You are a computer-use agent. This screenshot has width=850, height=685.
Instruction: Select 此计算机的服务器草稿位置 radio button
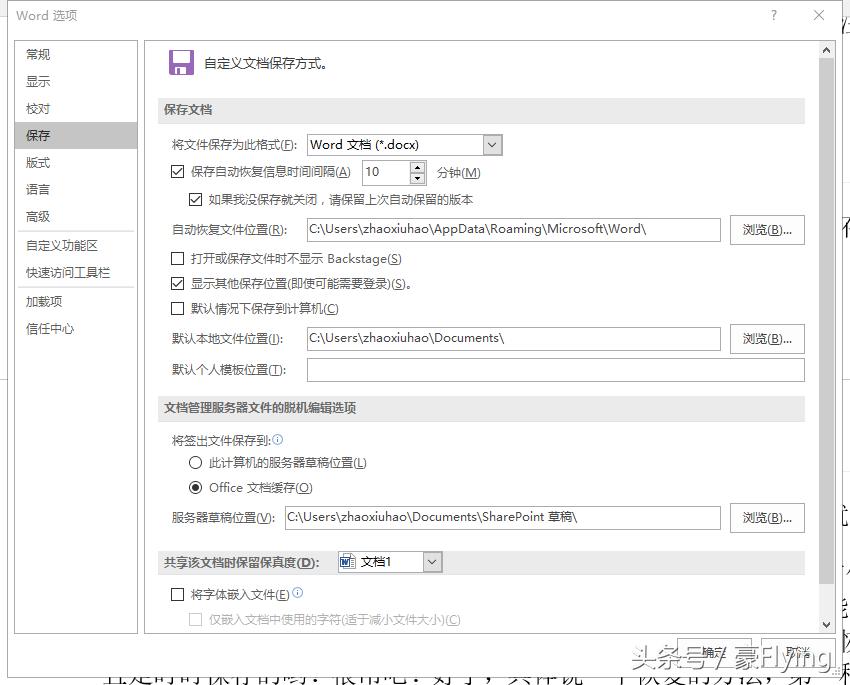[197, 463]
